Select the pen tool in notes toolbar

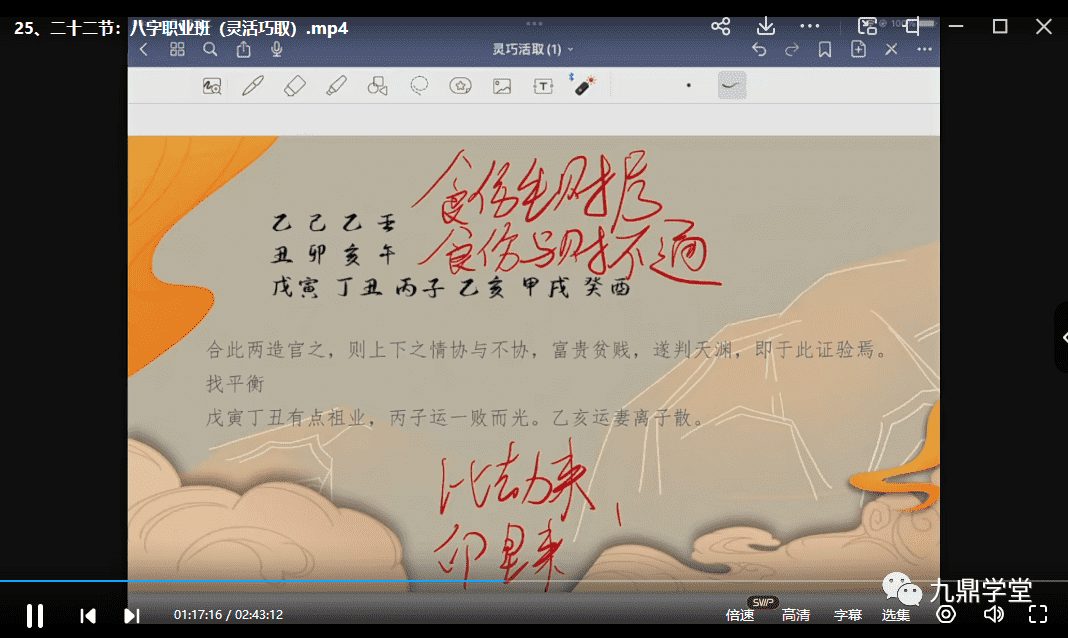252,86
